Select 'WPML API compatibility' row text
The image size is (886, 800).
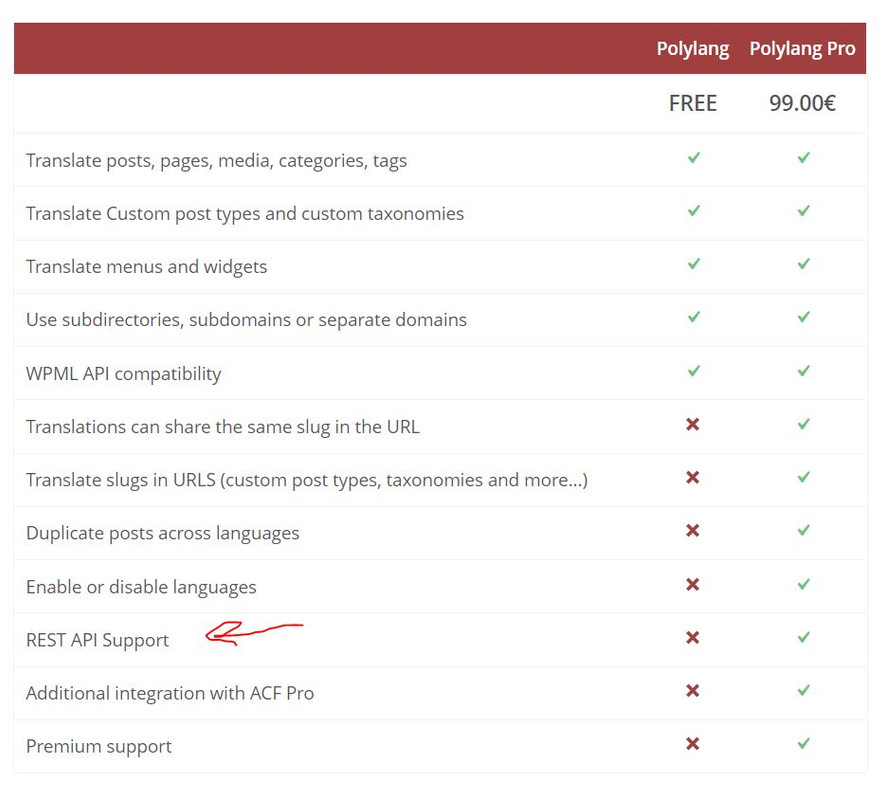tap(123, 374)
